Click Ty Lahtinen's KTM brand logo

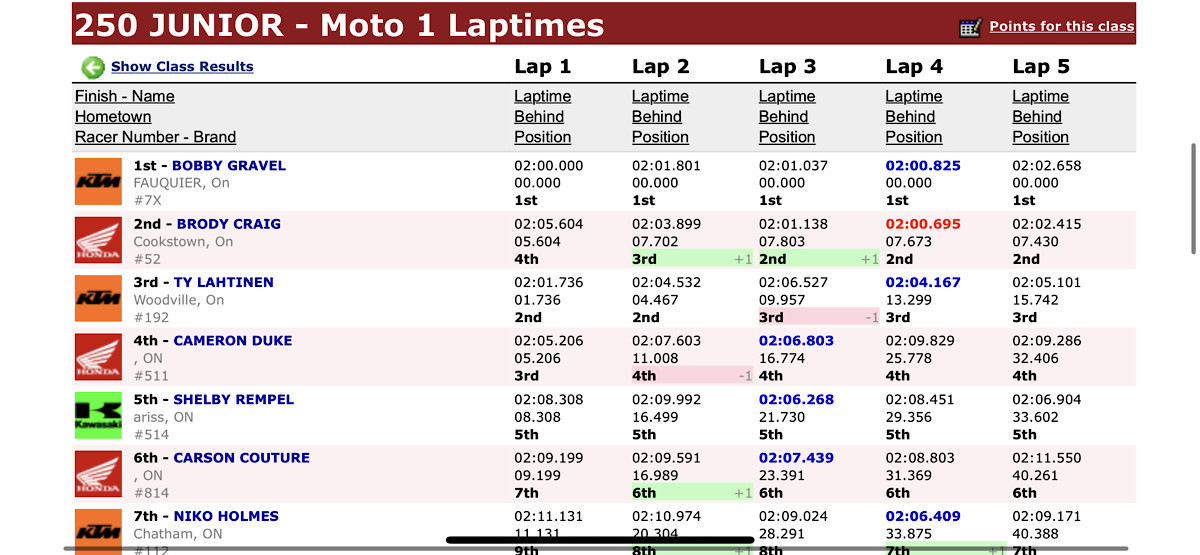pos(98,299)
